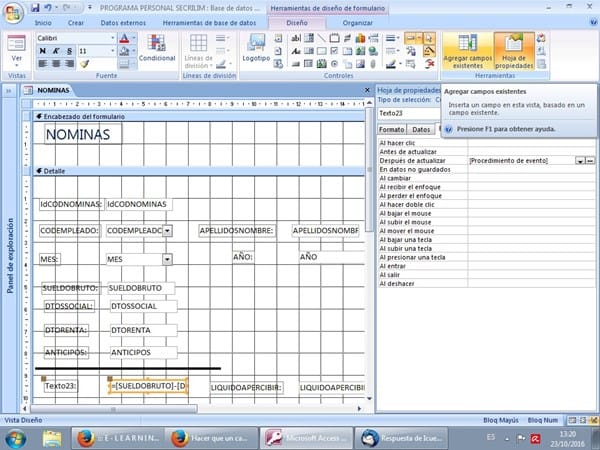This screenshot has height=450, width=600.
Task: Toggle bold (N) formatting
Action: pos(43,51)
